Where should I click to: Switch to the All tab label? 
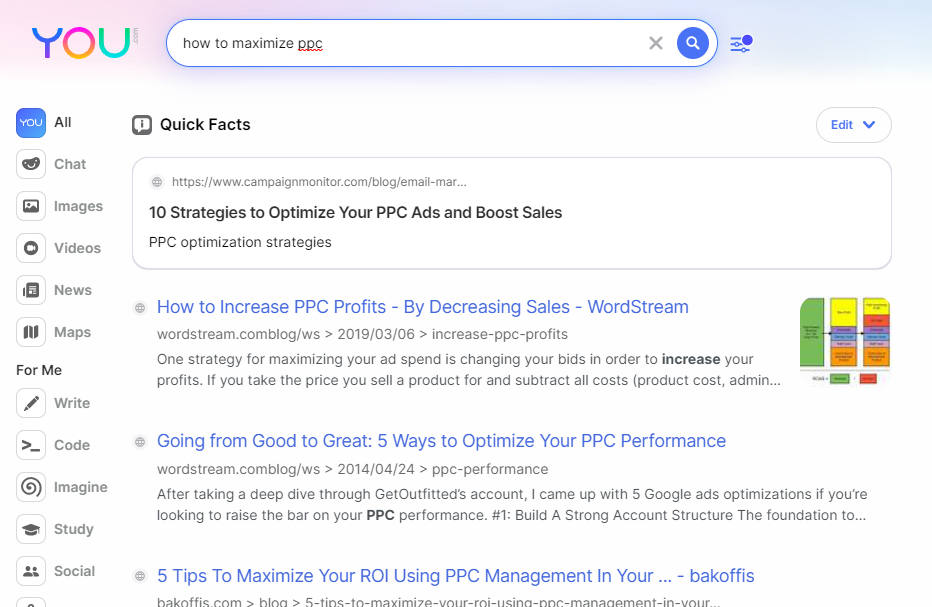coord(62,122)
